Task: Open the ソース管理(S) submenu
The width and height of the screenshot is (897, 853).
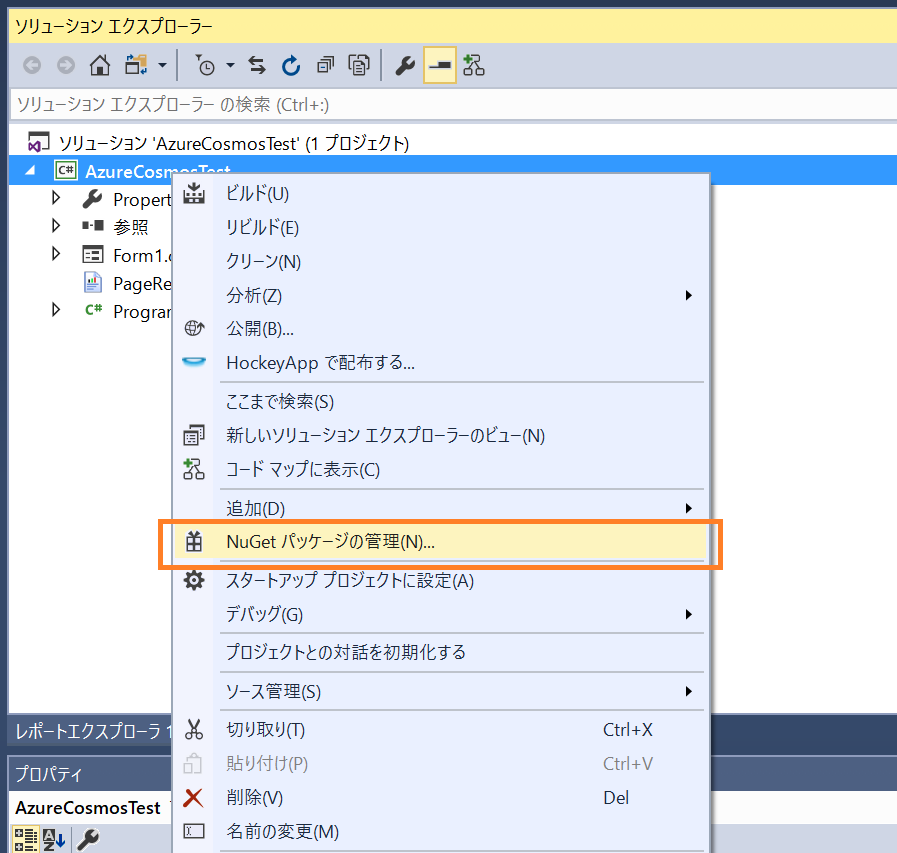Action: (x=441, y=692)
